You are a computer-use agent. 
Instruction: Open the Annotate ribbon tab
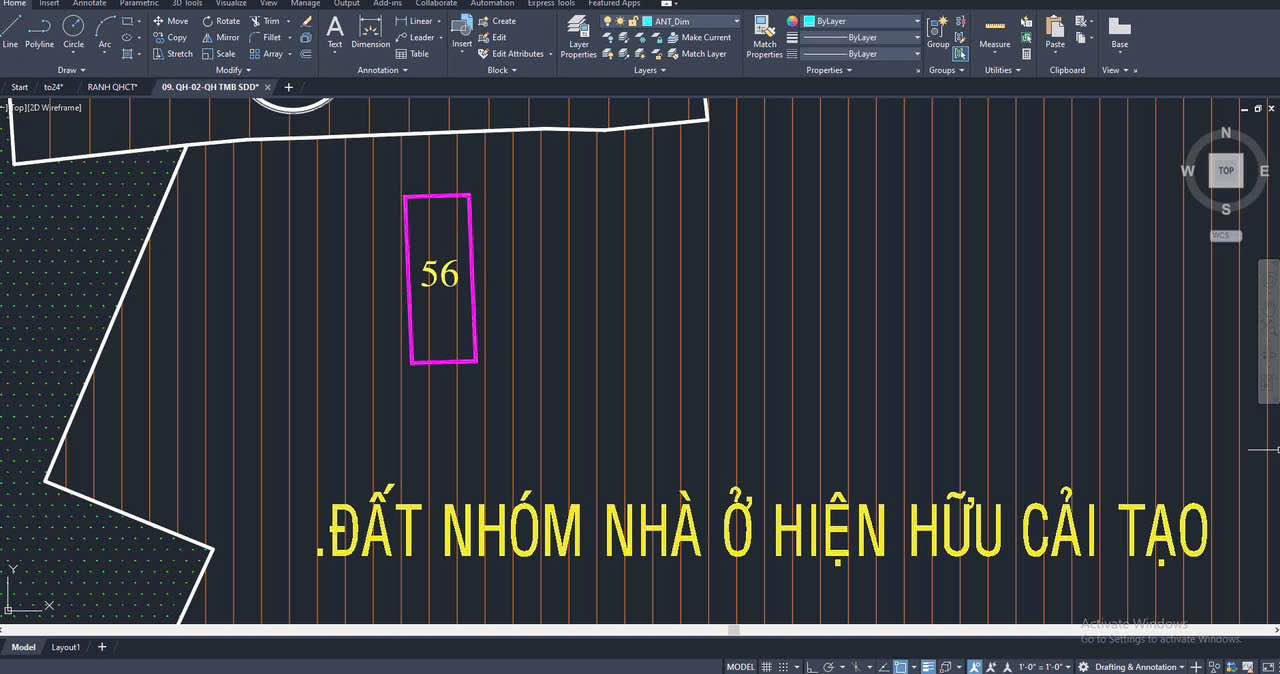coord(89,3)
